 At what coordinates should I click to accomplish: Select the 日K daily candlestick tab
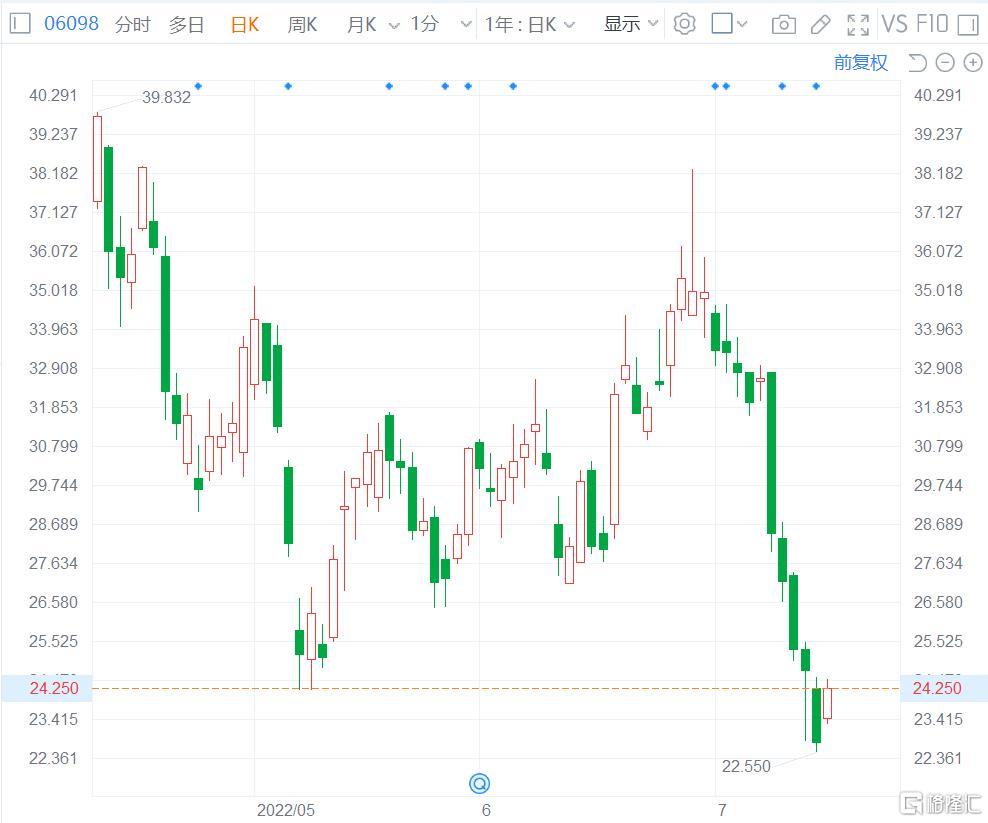point(244,25)
